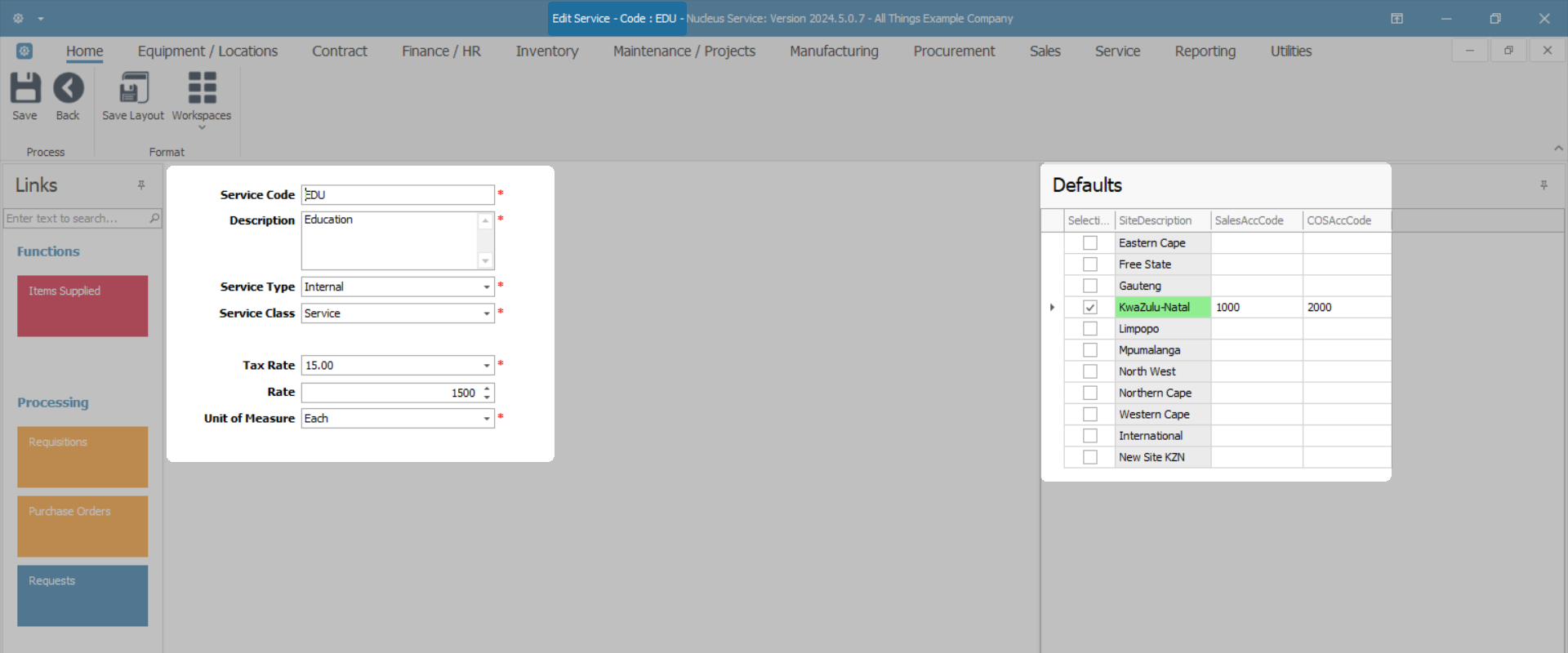Open the Workspaces menu
This screenshot has width=1568, height=653.
[202, 100]
